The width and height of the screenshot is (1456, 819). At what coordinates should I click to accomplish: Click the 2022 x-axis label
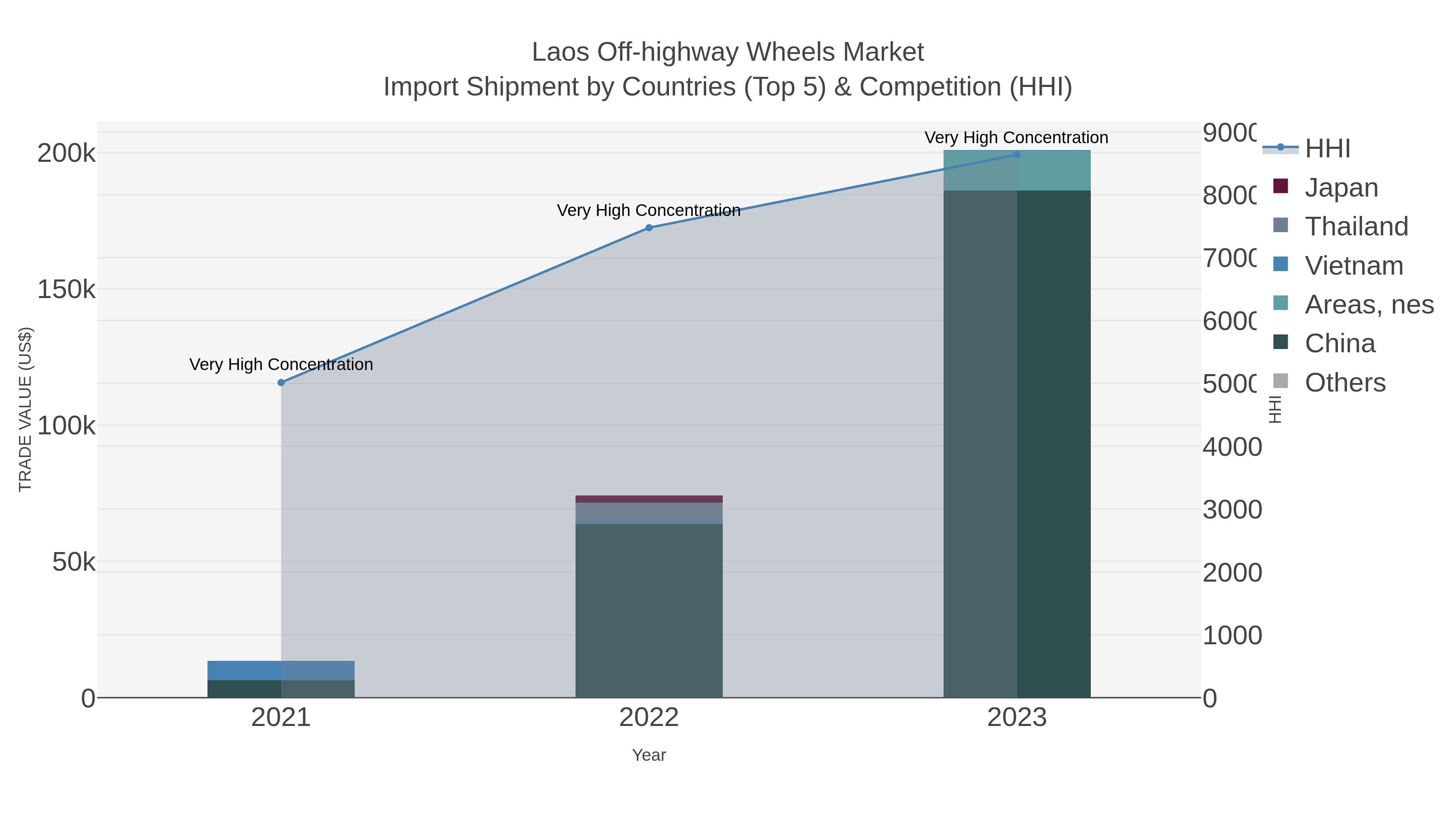point(649,718)
